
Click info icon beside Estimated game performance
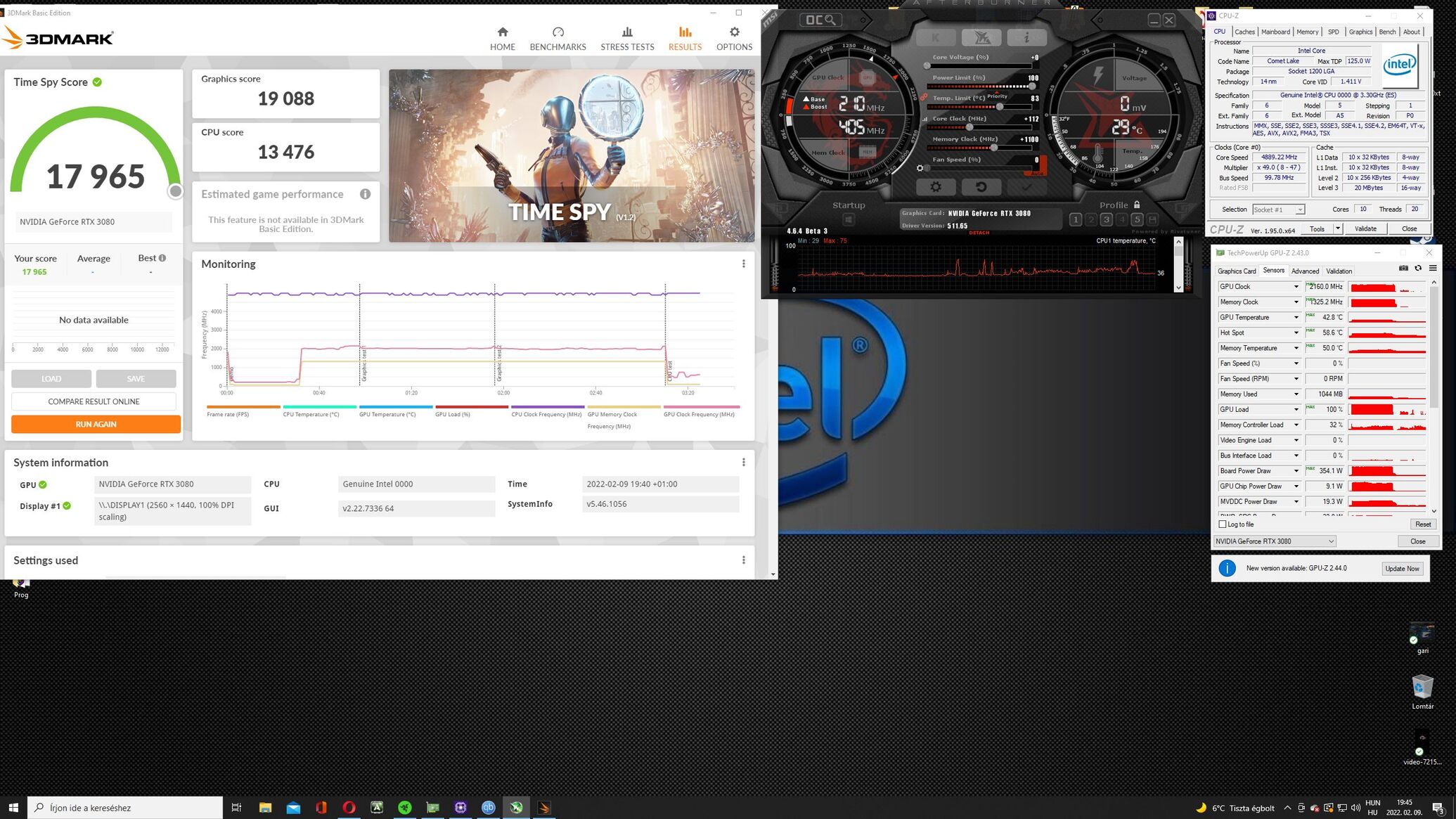365,194
